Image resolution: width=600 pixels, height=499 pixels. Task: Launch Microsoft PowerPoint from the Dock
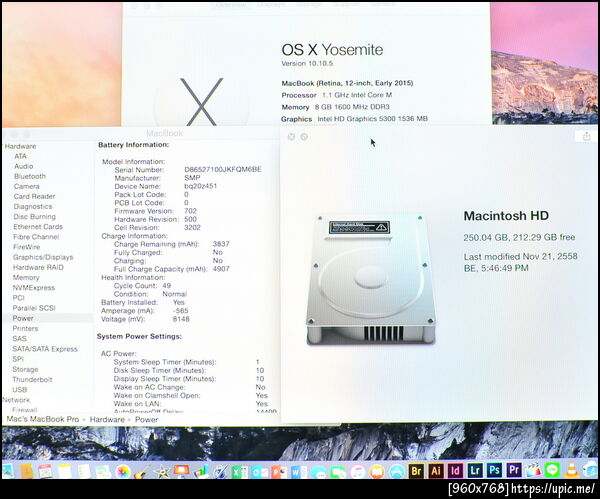279,471
